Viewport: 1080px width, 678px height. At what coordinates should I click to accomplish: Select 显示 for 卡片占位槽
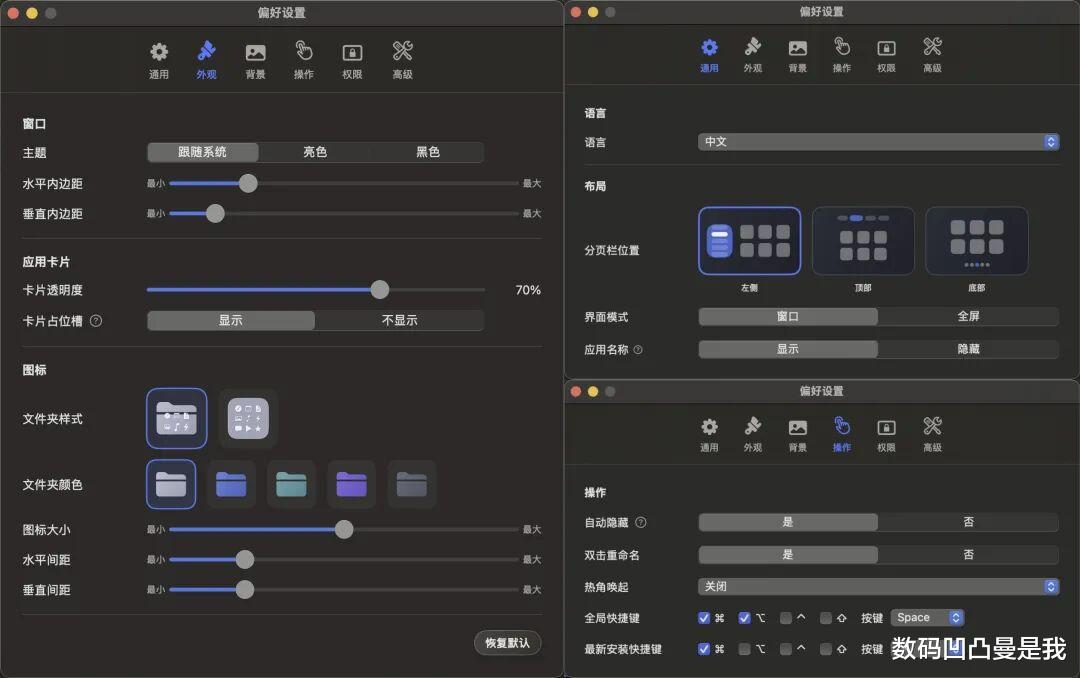(x=231, y=320)
